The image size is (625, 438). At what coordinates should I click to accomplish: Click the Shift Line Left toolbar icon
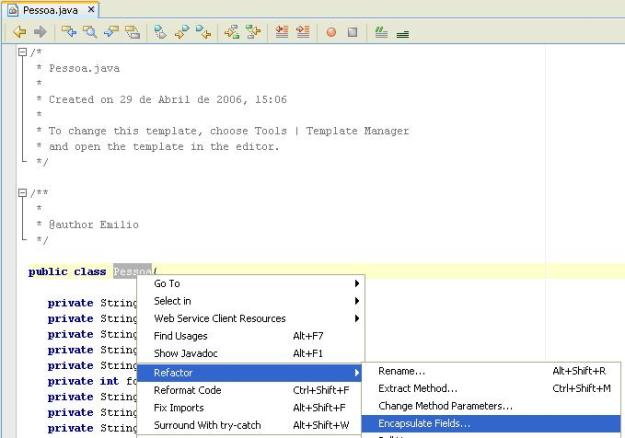click(281, 31)
